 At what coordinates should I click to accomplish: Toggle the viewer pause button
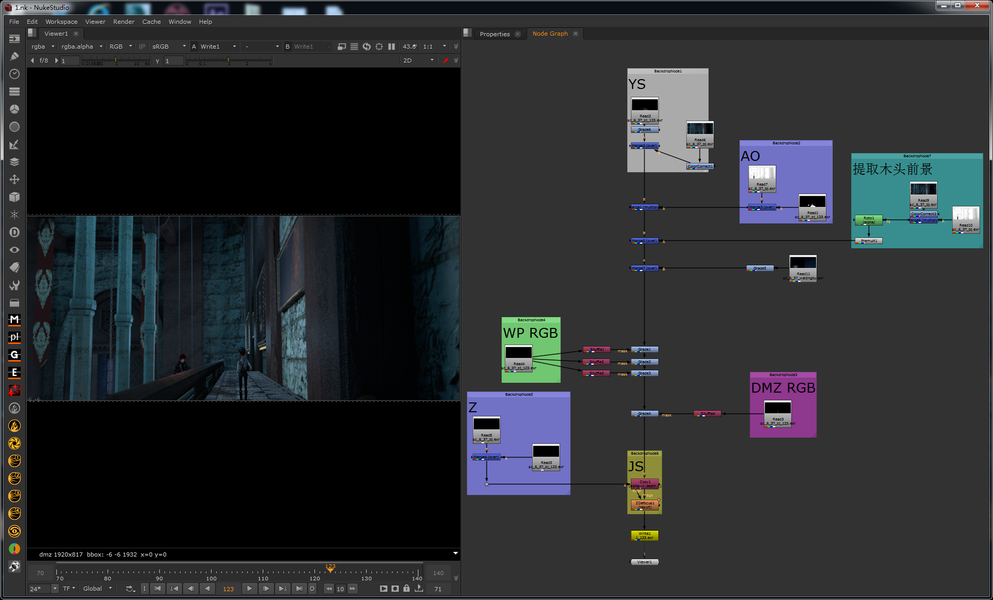point(391,46)
